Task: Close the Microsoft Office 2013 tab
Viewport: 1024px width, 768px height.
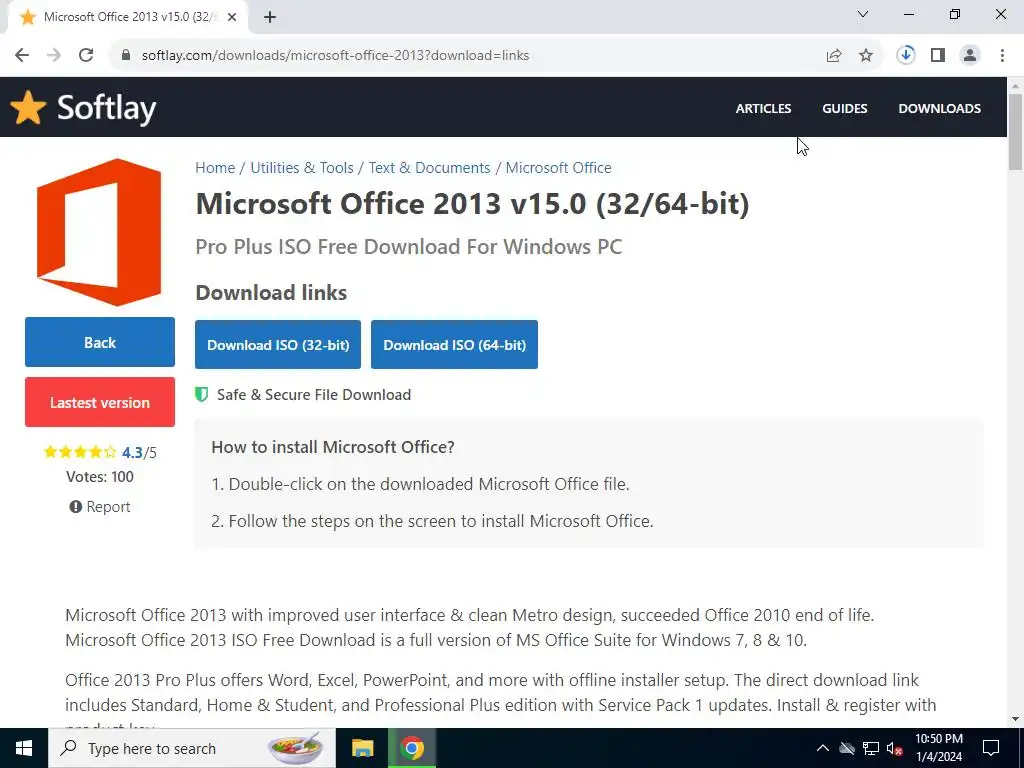Action: tap(232, 18)
